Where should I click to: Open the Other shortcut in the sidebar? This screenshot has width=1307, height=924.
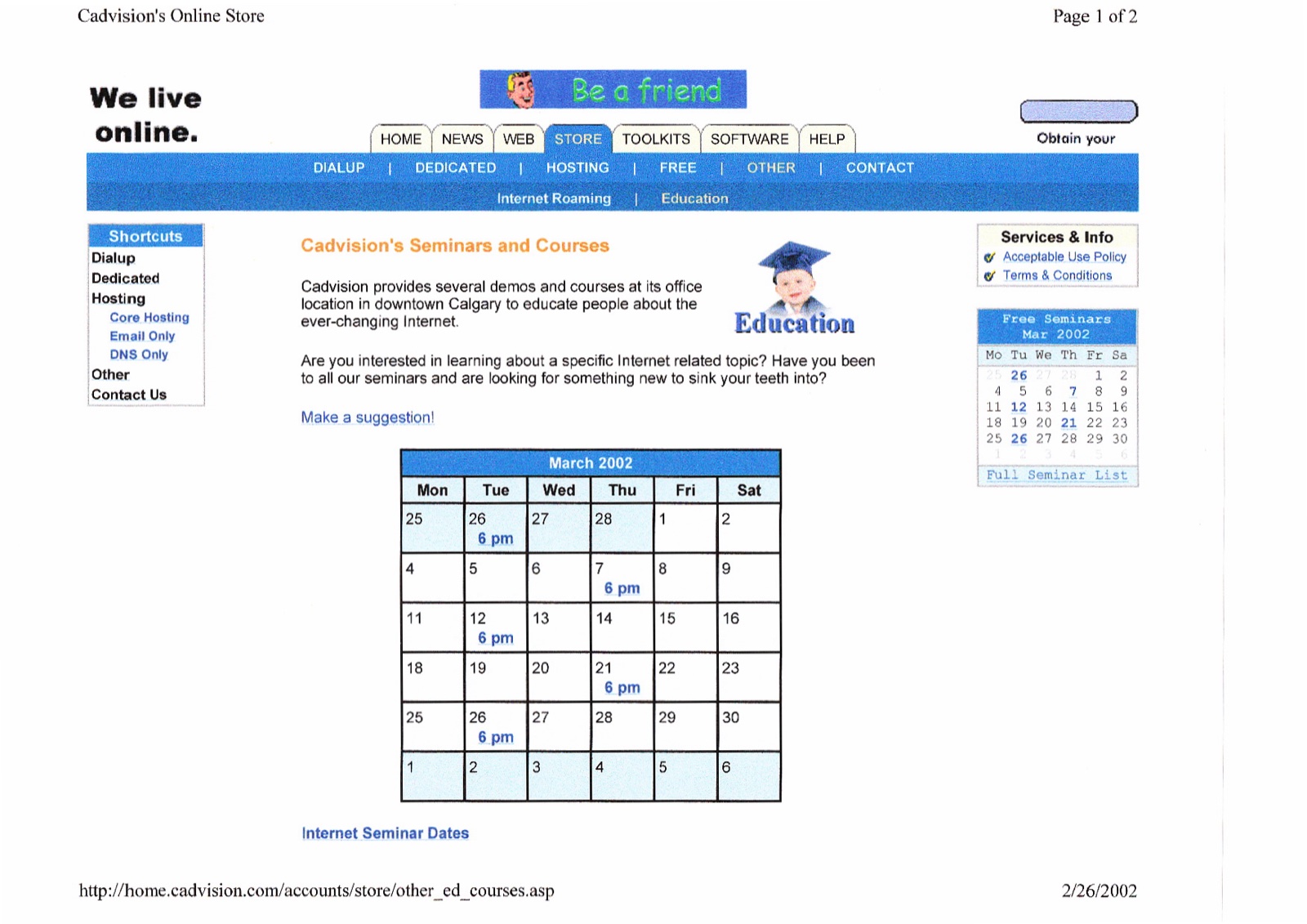[x=110, y=375]
